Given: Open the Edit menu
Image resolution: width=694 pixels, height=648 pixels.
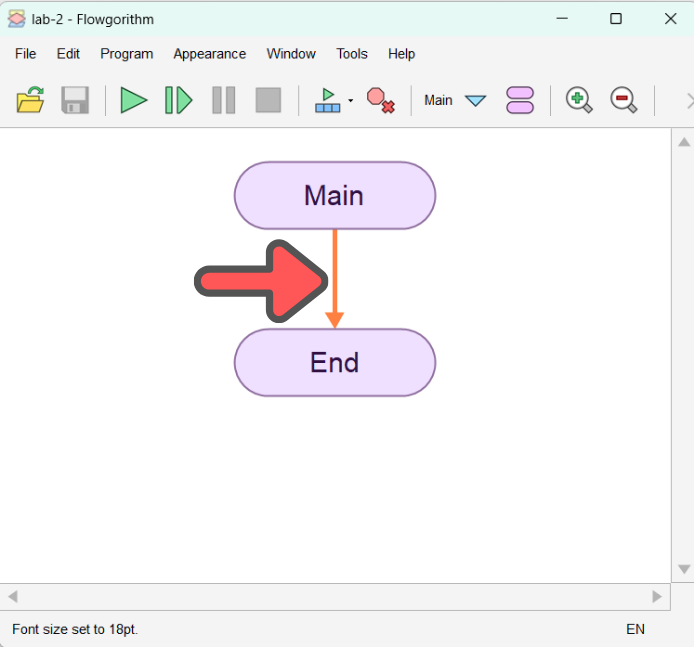Looking at the screenshot, I should pos(68,54).
